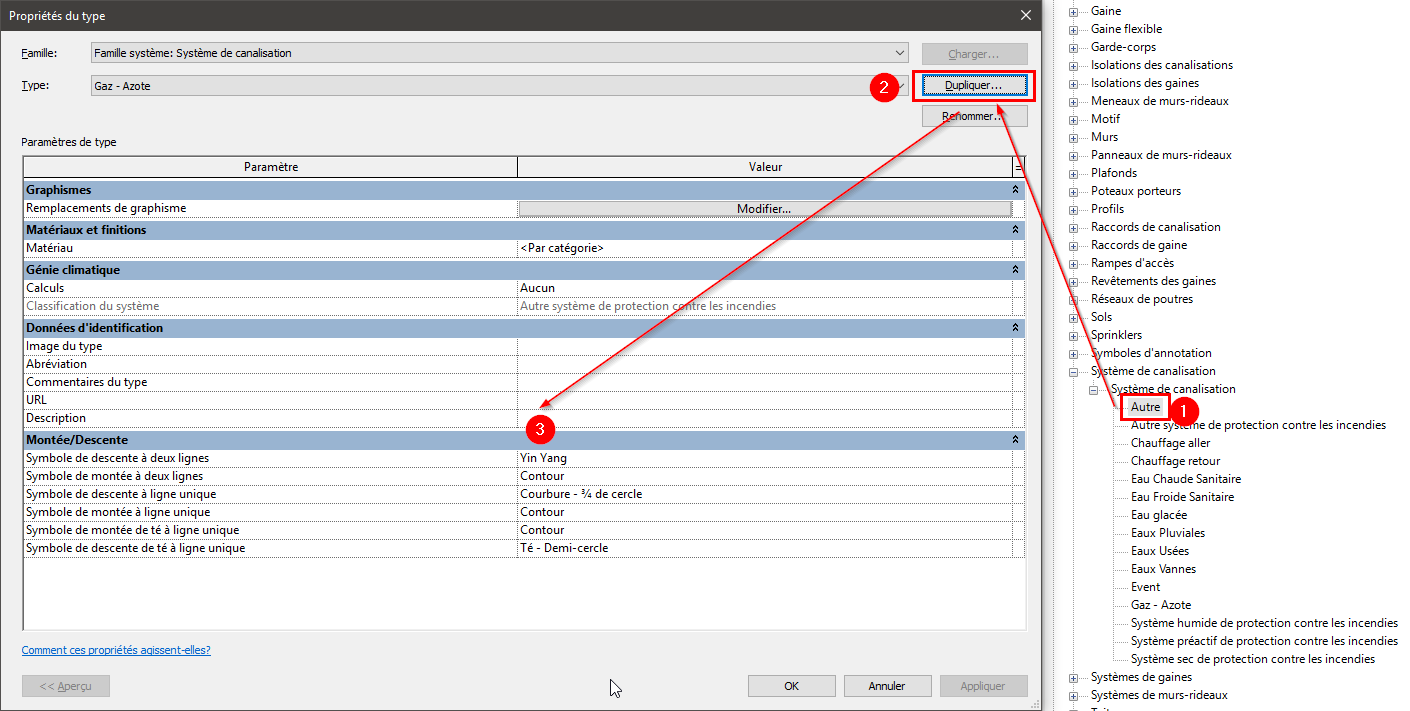Open the help link about properties
This screenshot has width=1410, height=711.
116,650
